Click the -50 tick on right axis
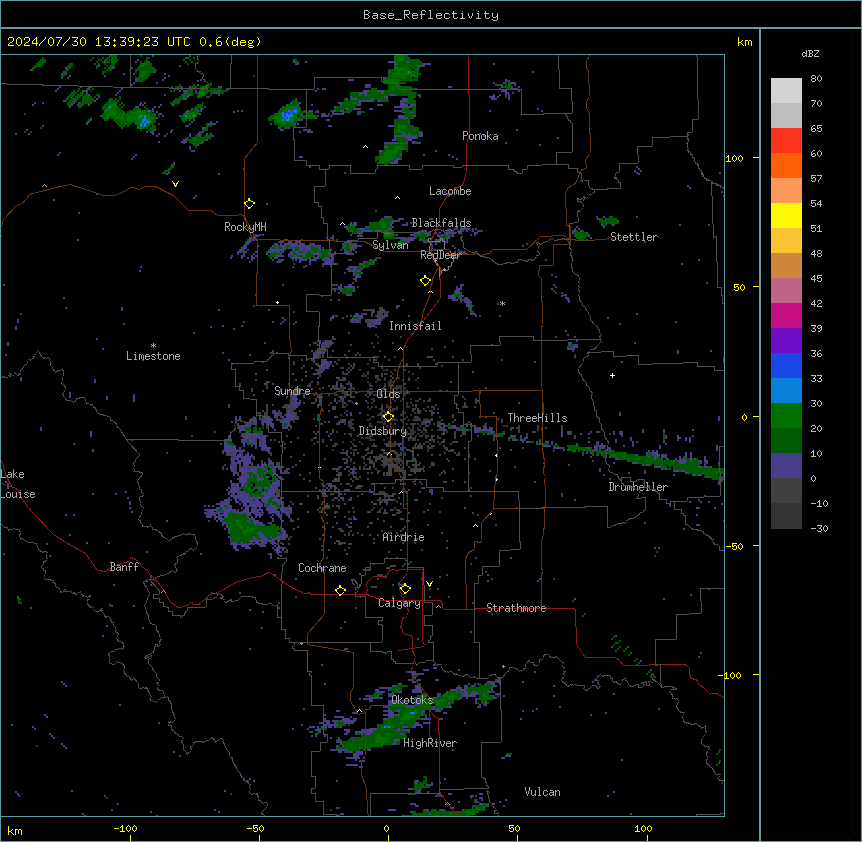Viewport: 862px width, 842px height. [x=734, y=546]
